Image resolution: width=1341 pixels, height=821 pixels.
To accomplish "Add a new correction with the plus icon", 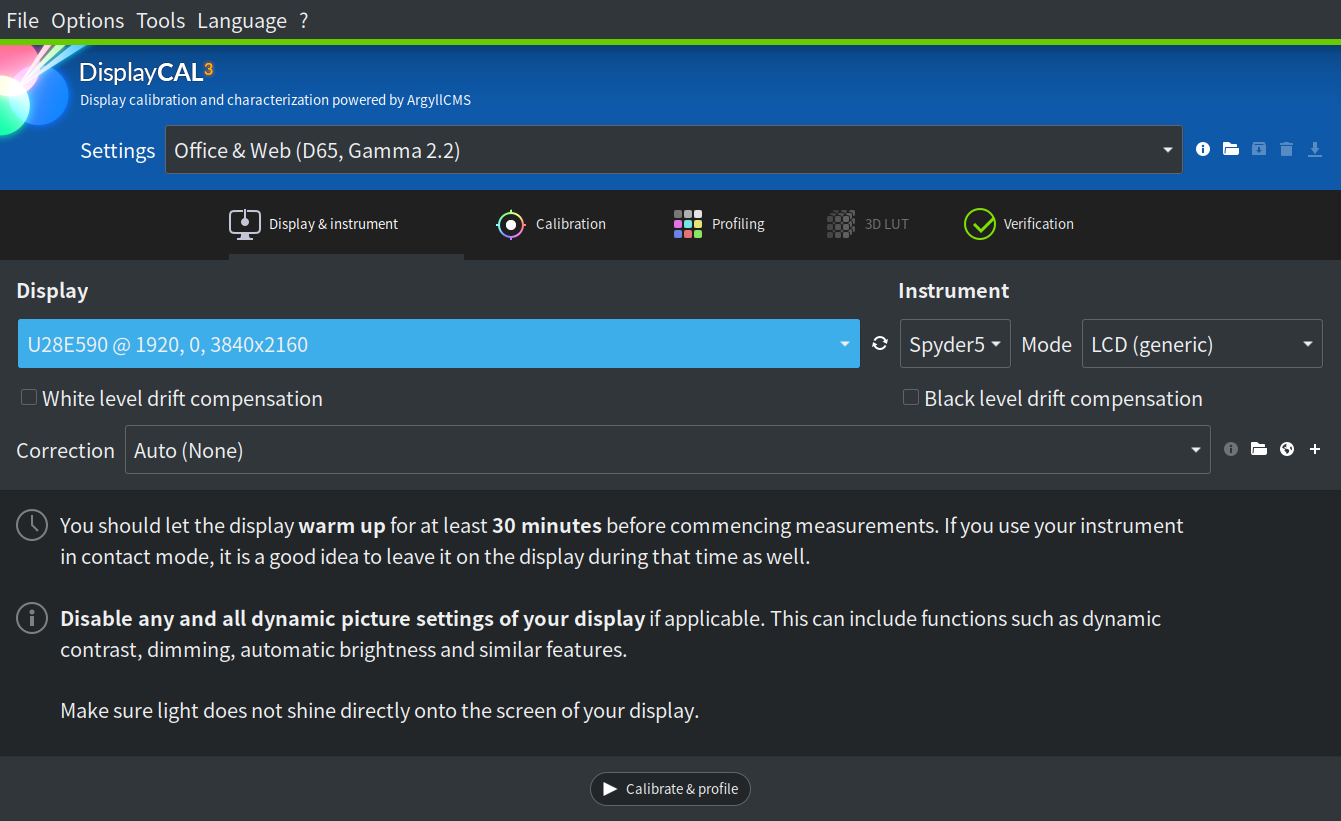I will [1314, 449].
